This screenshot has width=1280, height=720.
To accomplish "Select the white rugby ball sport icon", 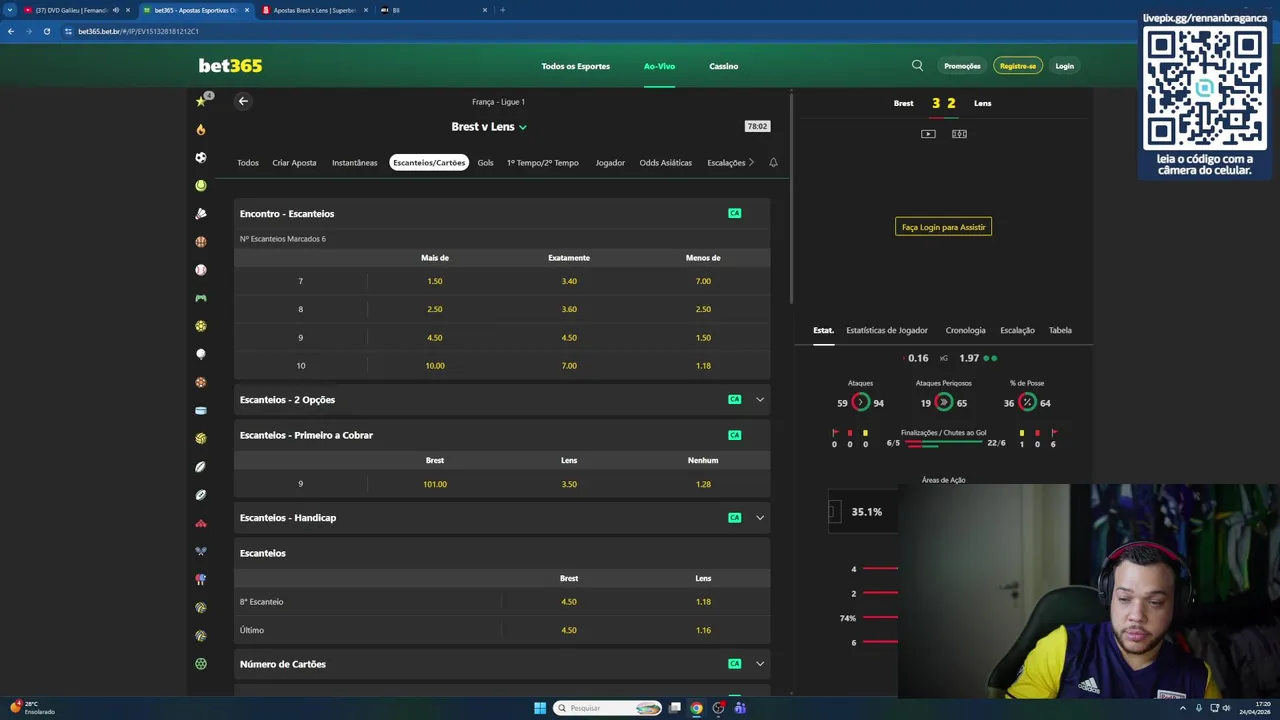I will point(201,467).
